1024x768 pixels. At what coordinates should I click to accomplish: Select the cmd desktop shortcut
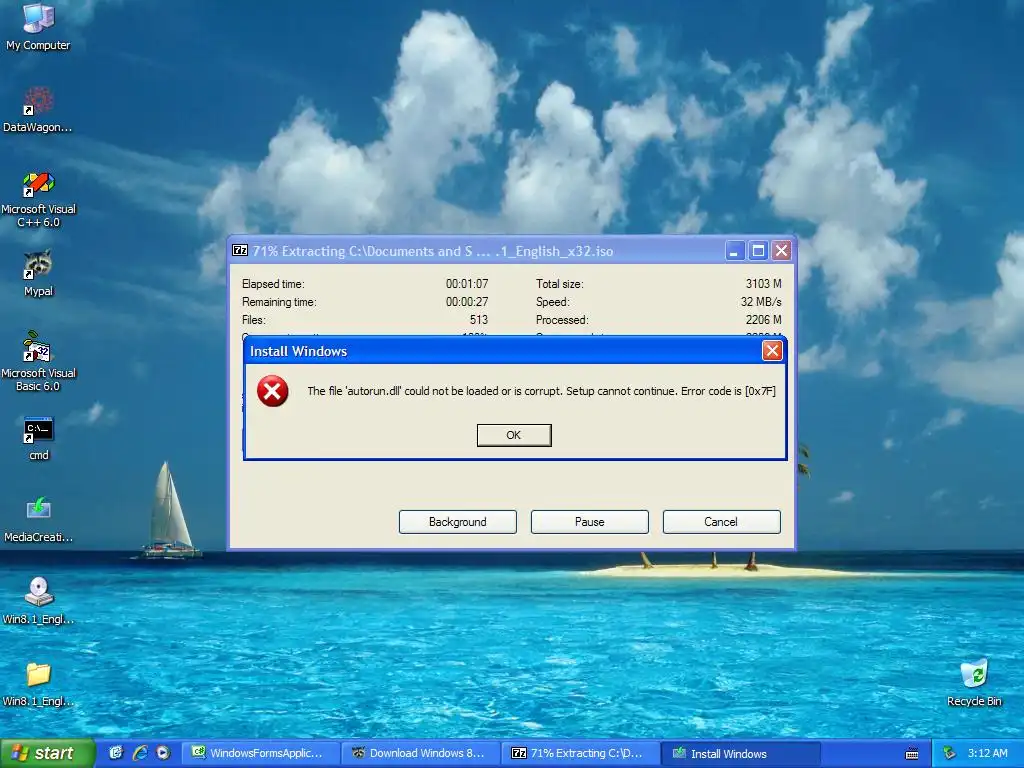(39, 438)
